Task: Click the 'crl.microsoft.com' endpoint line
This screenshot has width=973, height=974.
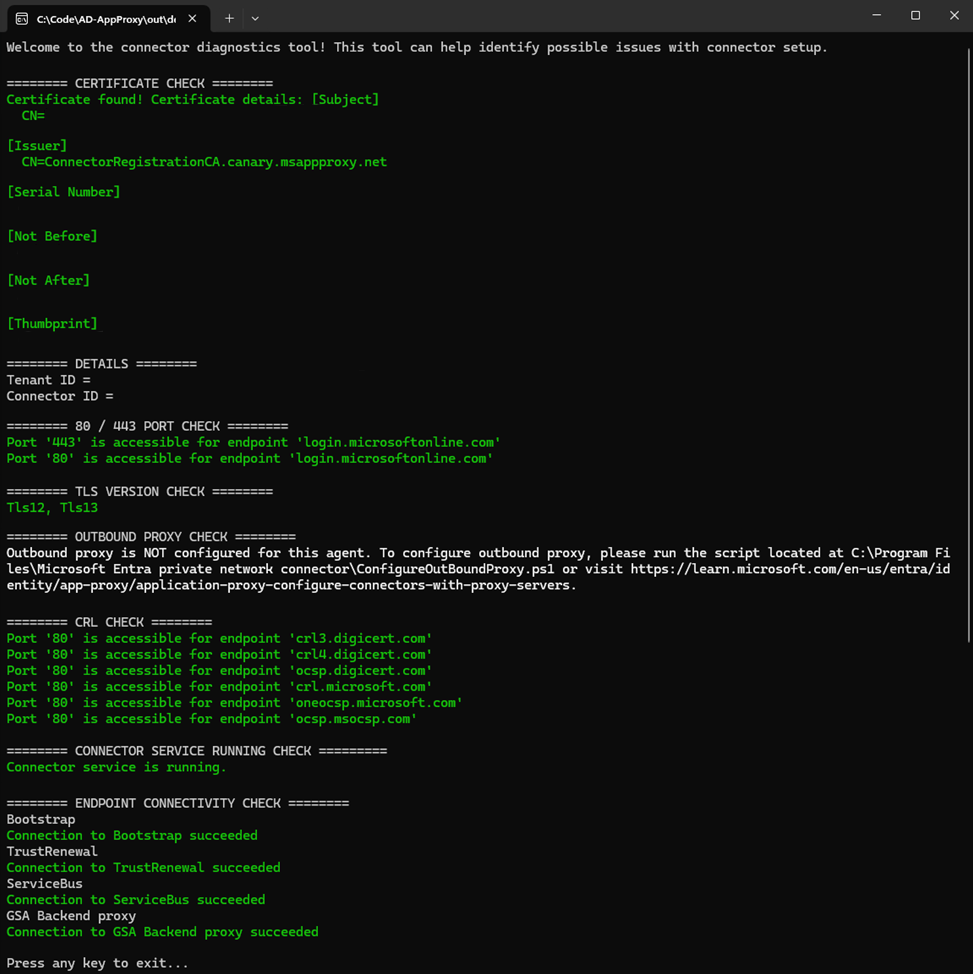Action: (x=219, y=687)
